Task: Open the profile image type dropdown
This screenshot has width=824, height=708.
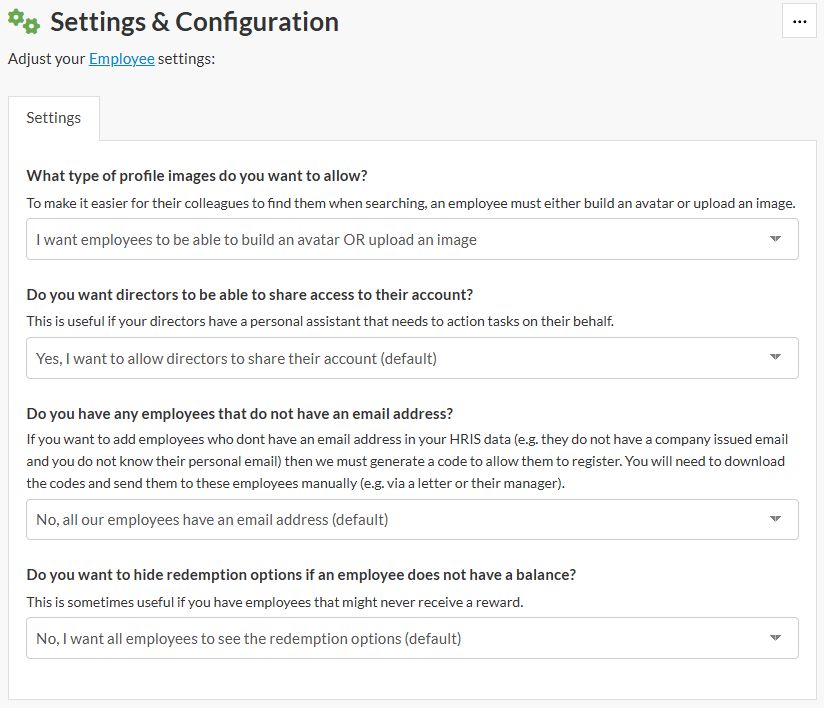Action: click(400, 239)
